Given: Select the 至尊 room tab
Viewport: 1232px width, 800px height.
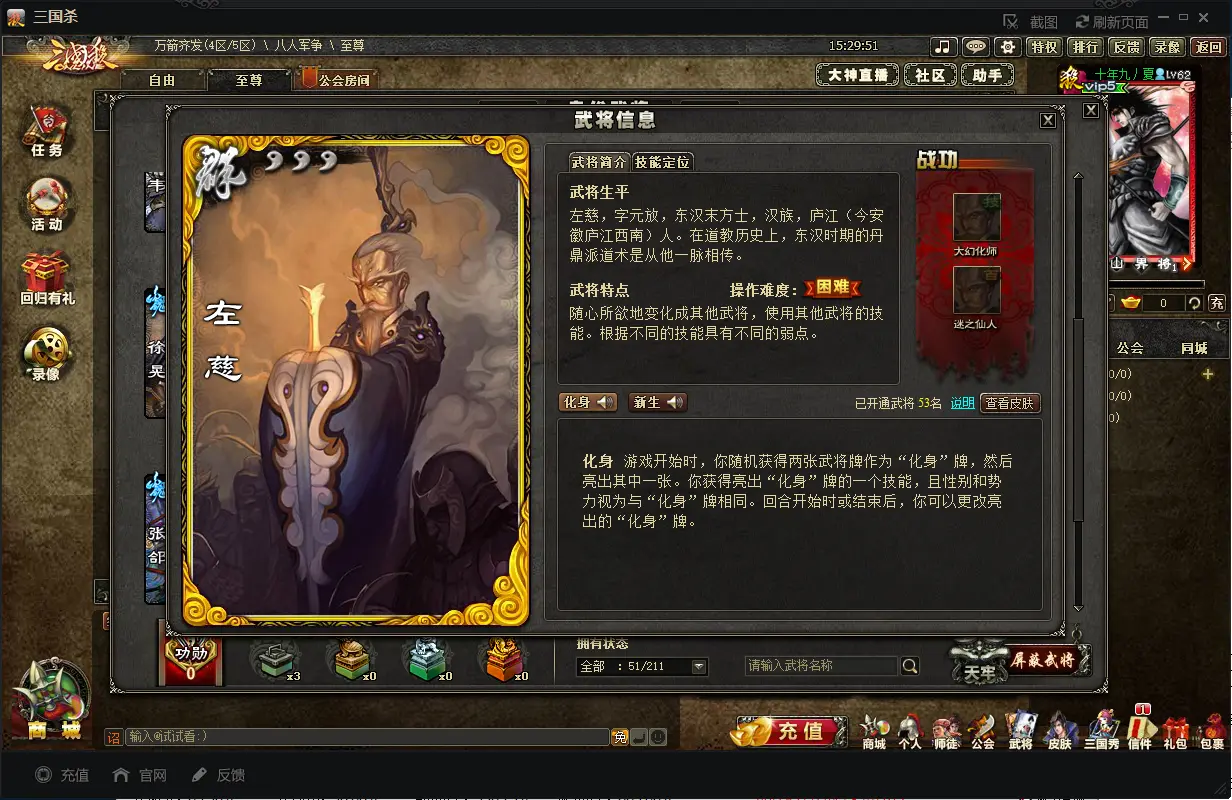Looking at the screenshot, I should pos(249,80).
